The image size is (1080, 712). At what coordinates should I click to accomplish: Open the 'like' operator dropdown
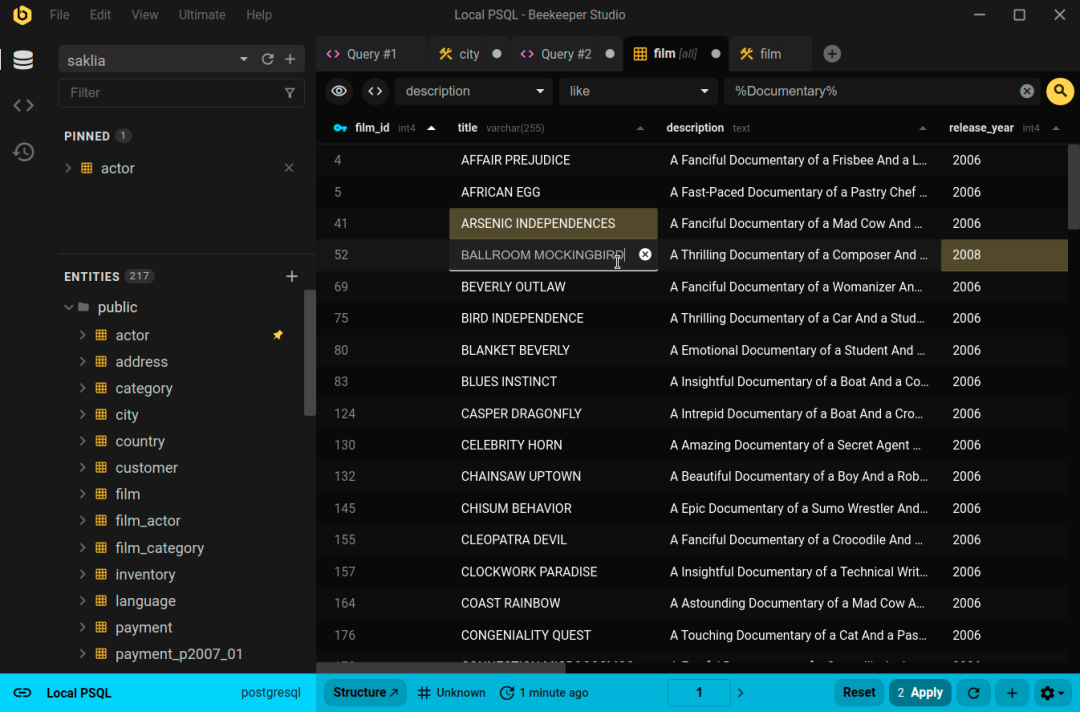click(638, 91)
